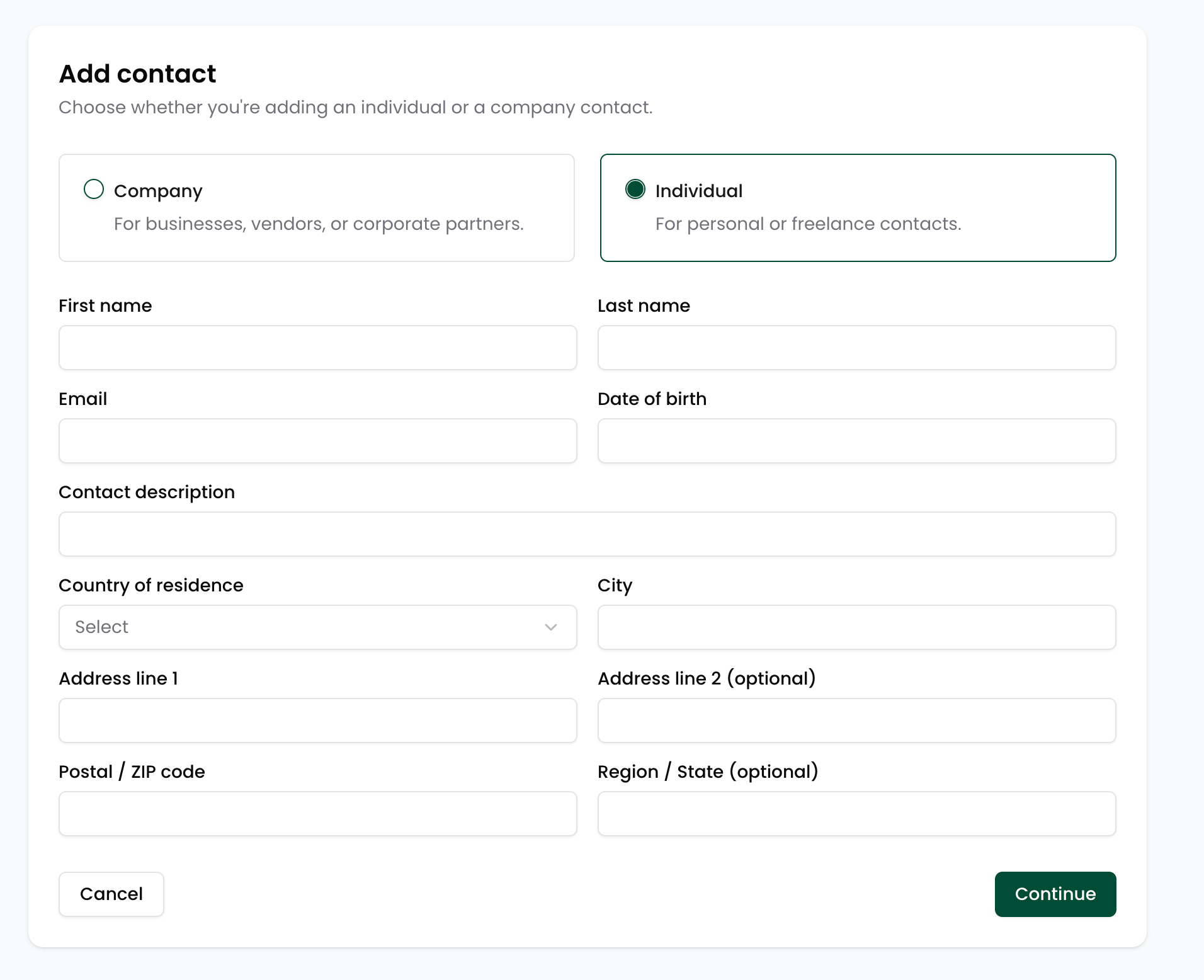Focus the City text field
Viewport: 1204px width, 980px height.
click(856, 627)
